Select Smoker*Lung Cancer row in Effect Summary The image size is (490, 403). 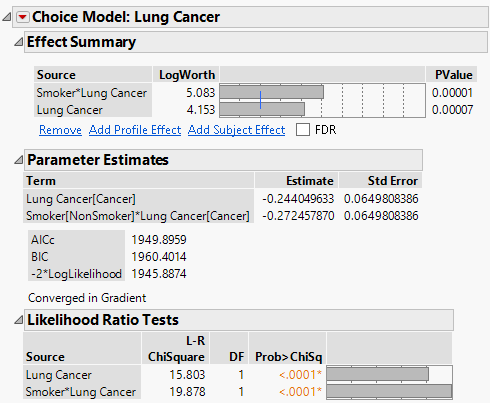click(x=92, y=93)
